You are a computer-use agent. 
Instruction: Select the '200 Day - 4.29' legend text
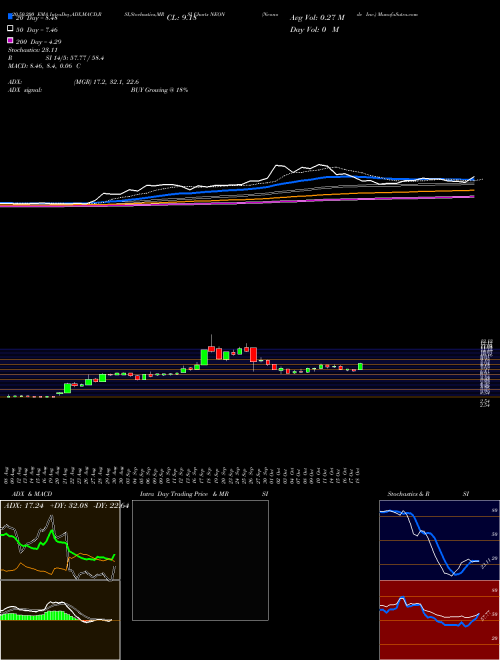39,42
